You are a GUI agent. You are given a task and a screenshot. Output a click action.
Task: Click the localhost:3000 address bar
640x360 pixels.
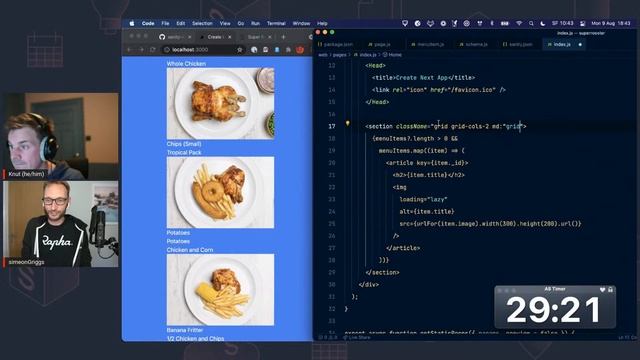[203, 50]
